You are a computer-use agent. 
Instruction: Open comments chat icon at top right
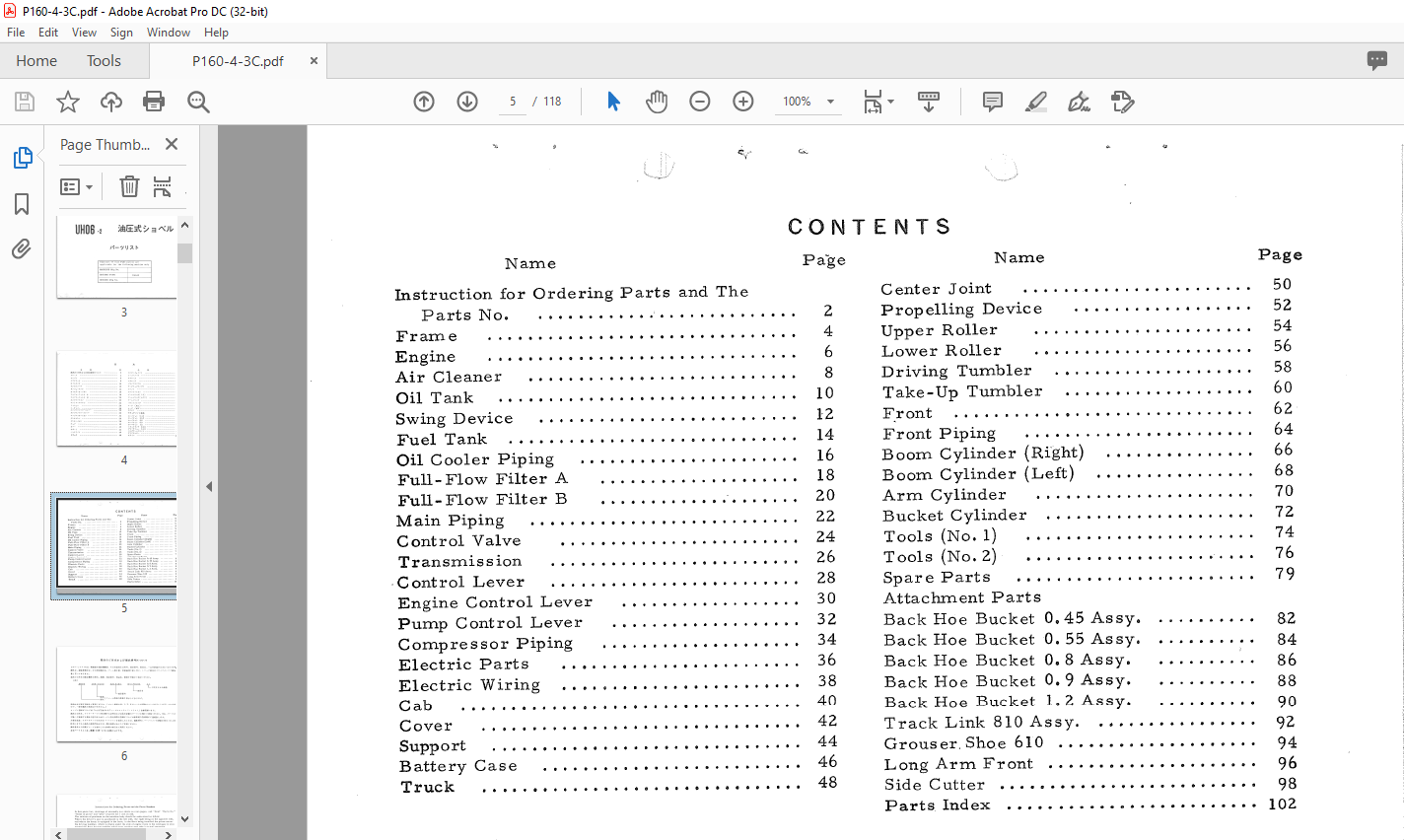coord(1377,60)
